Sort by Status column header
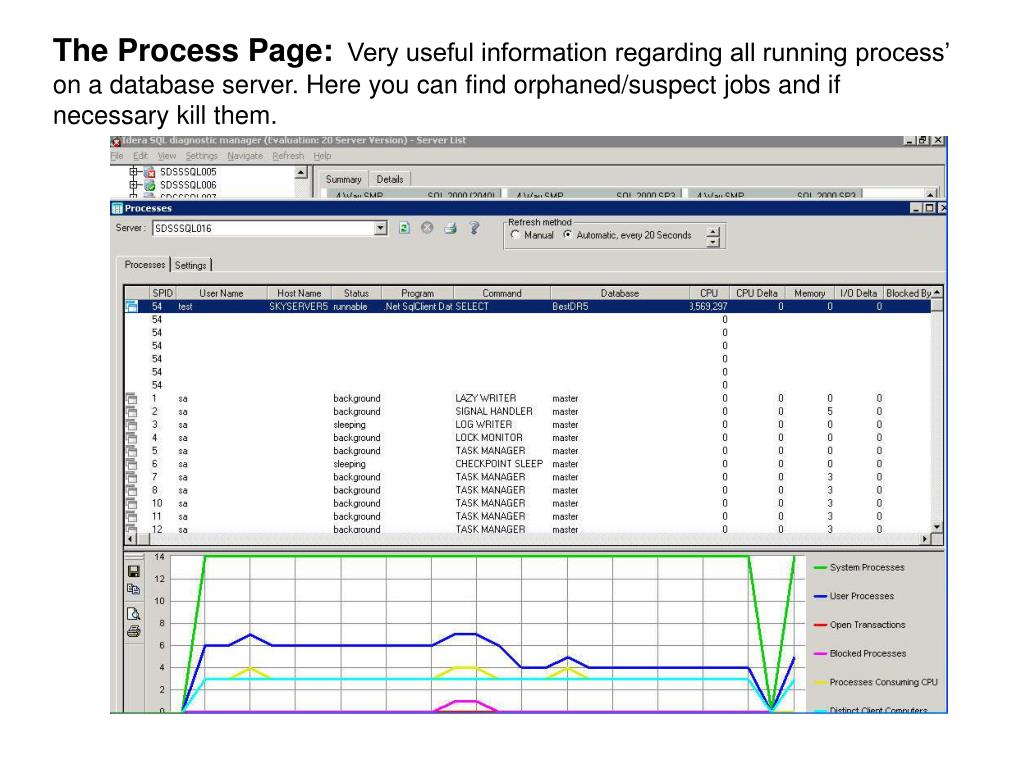The image size is (1024, 768). 356,293
